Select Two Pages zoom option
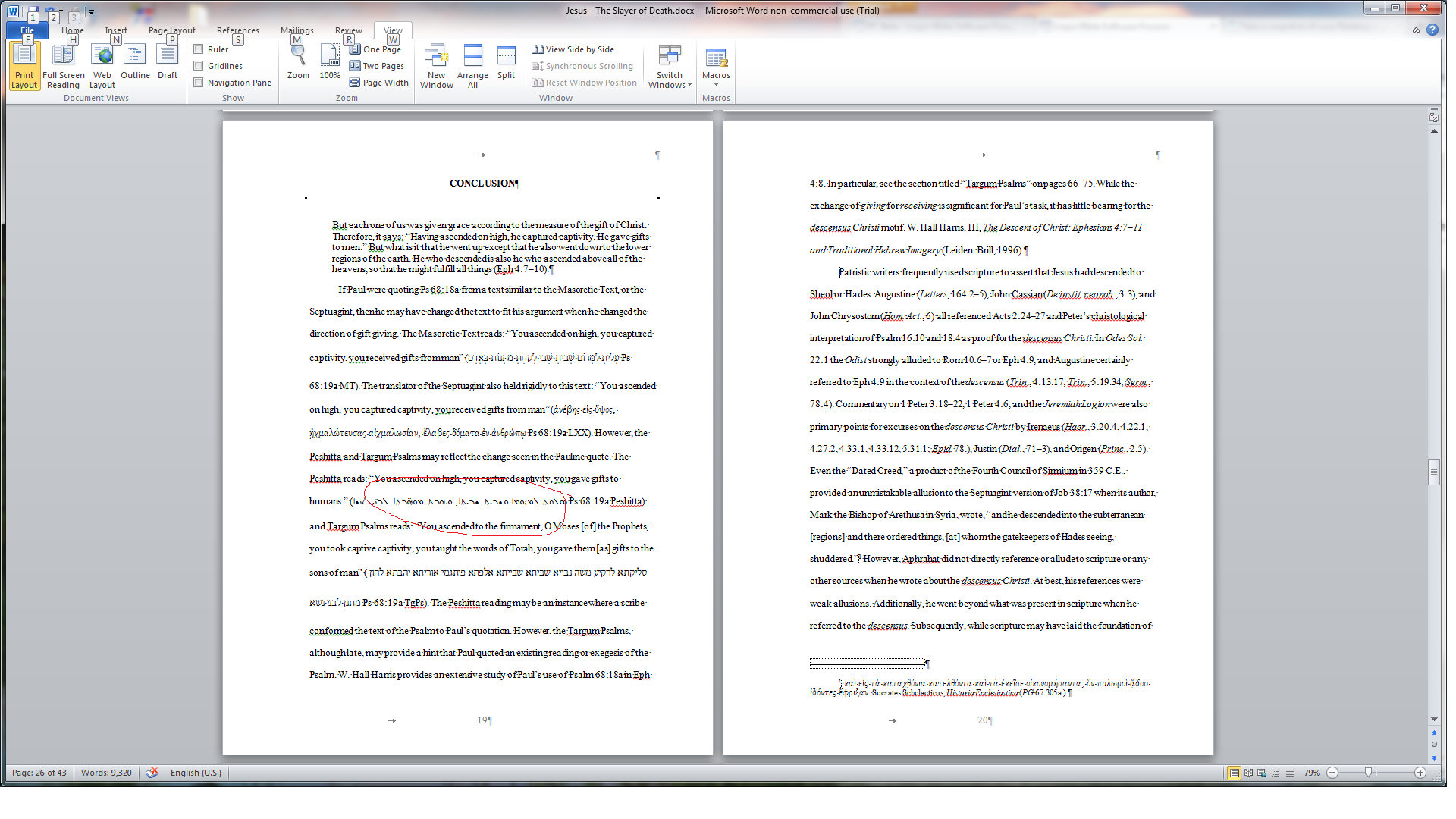This screenshot has height=819, width=1456. [x=377, y=66]
